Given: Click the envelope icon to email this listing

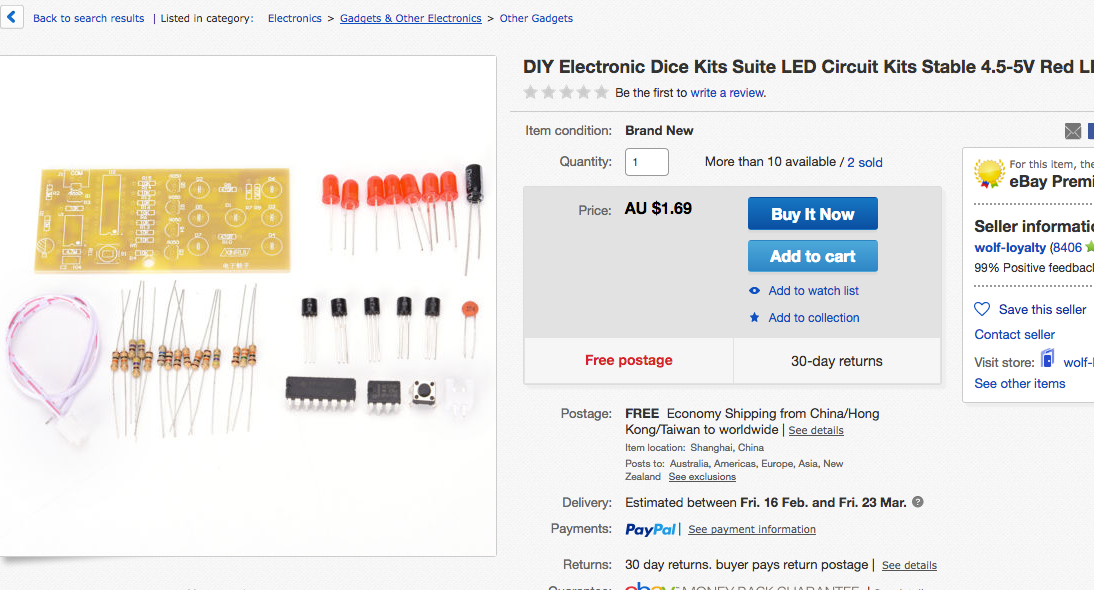Looking at the screenshot, I should point(1073,131).
